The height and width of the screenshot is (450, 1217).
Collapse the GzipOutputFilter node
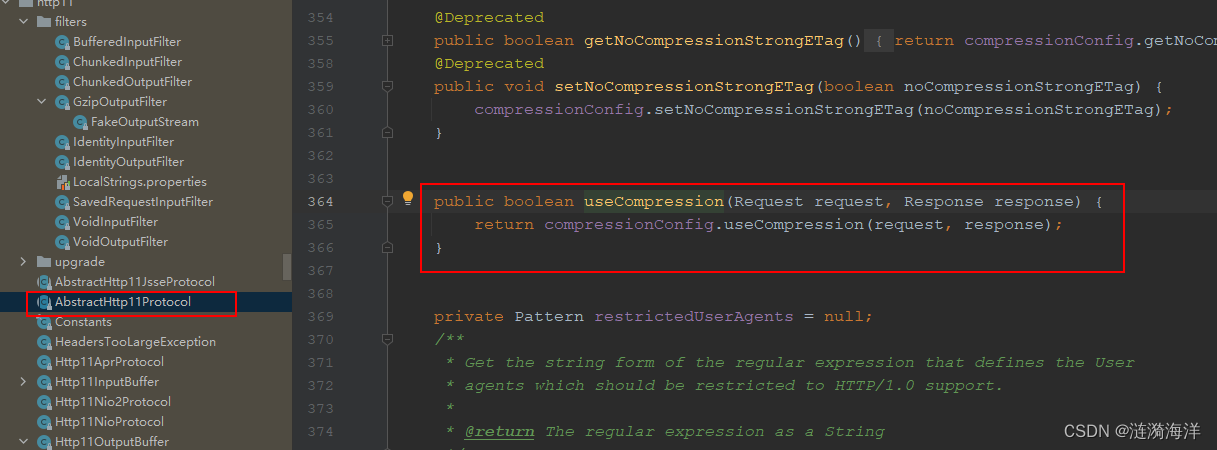point(42,102)
